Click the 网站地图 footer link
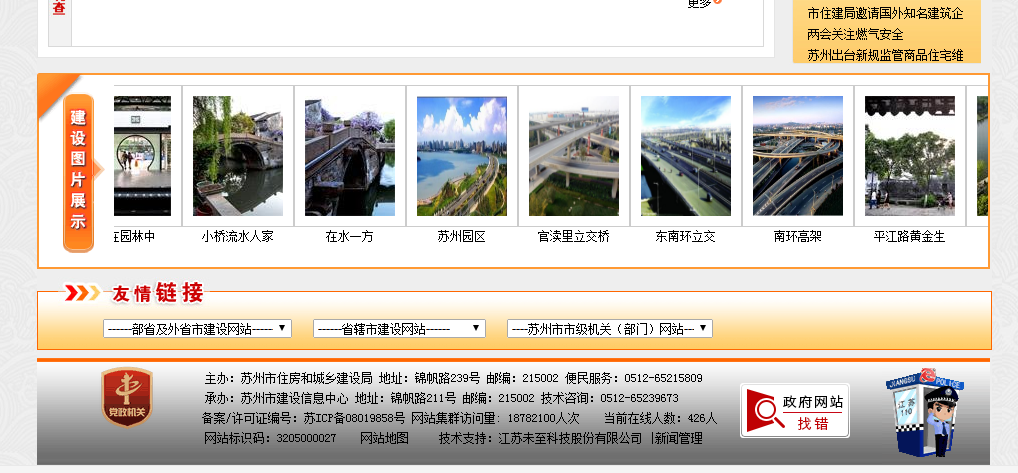The image size is (1018, 473). (384, 438)
